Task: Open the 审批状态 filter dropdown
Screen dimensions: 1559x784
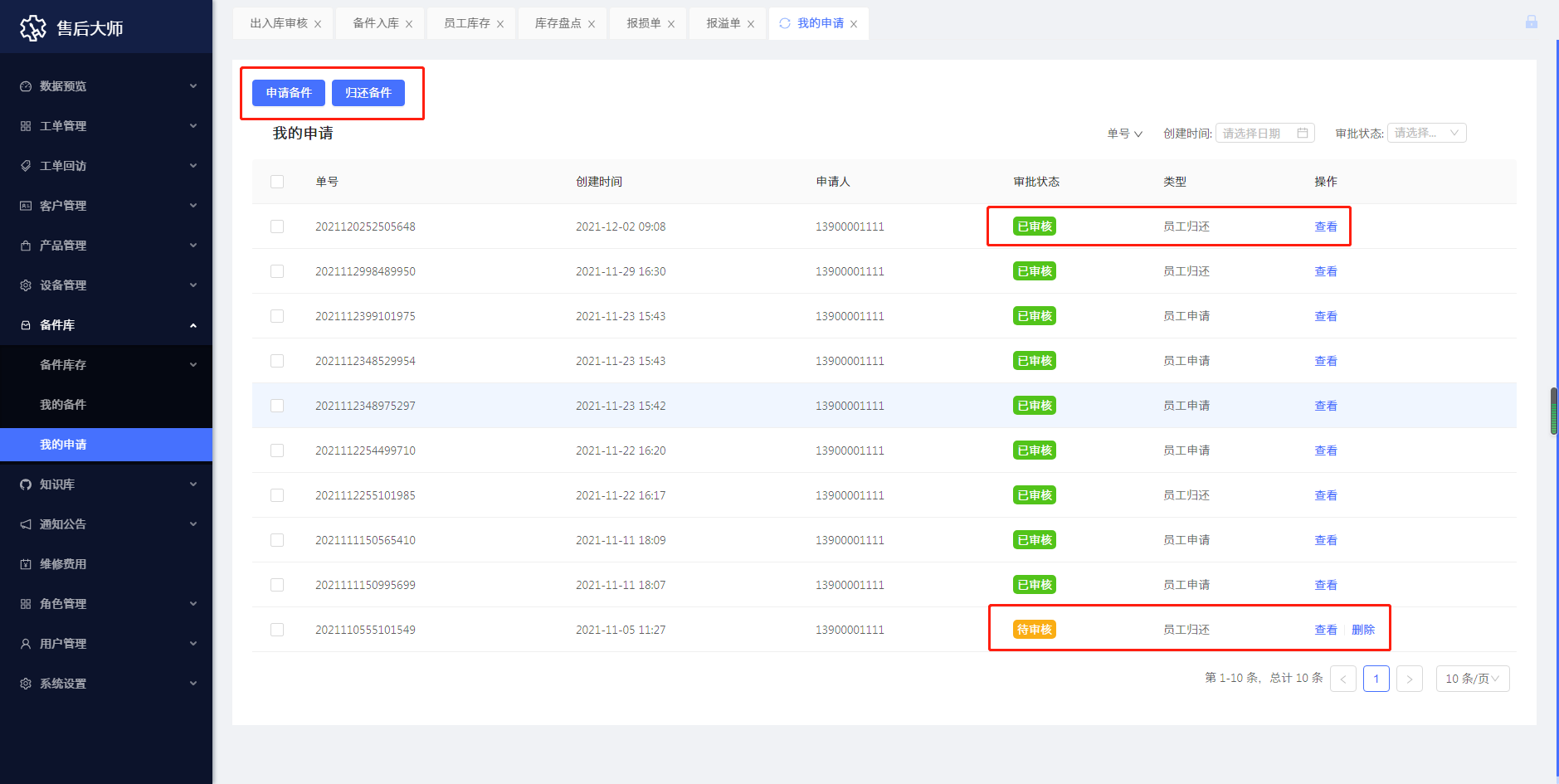Action: (1426, 132)
